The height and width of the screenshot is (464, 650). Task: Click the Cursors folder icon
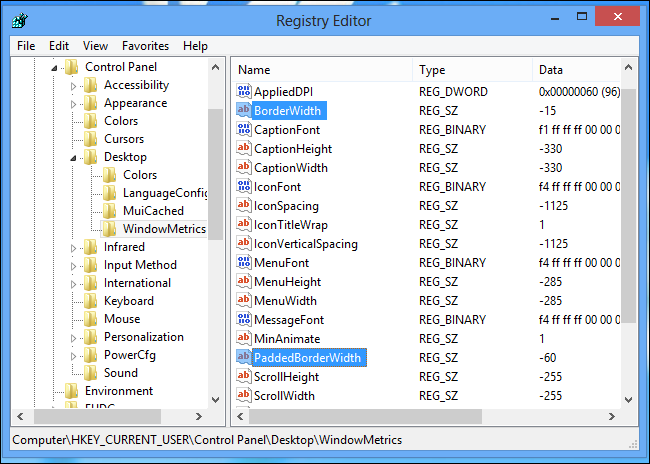point(90,139)
